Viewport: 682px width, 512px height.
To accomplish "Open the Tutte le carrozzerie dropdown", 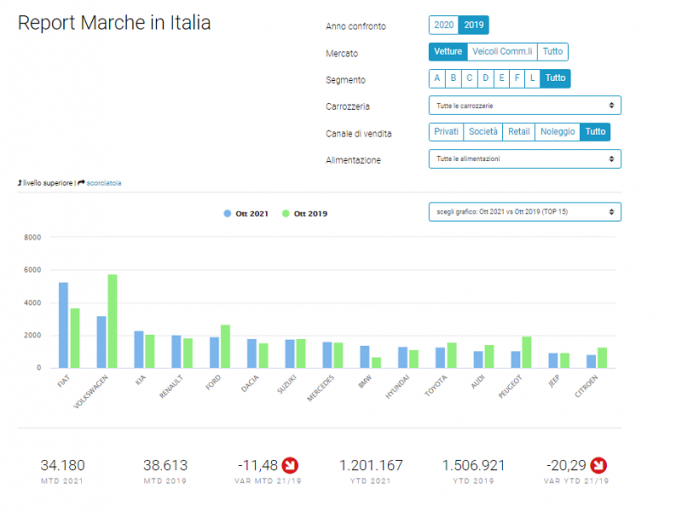I will click(525, 105).
